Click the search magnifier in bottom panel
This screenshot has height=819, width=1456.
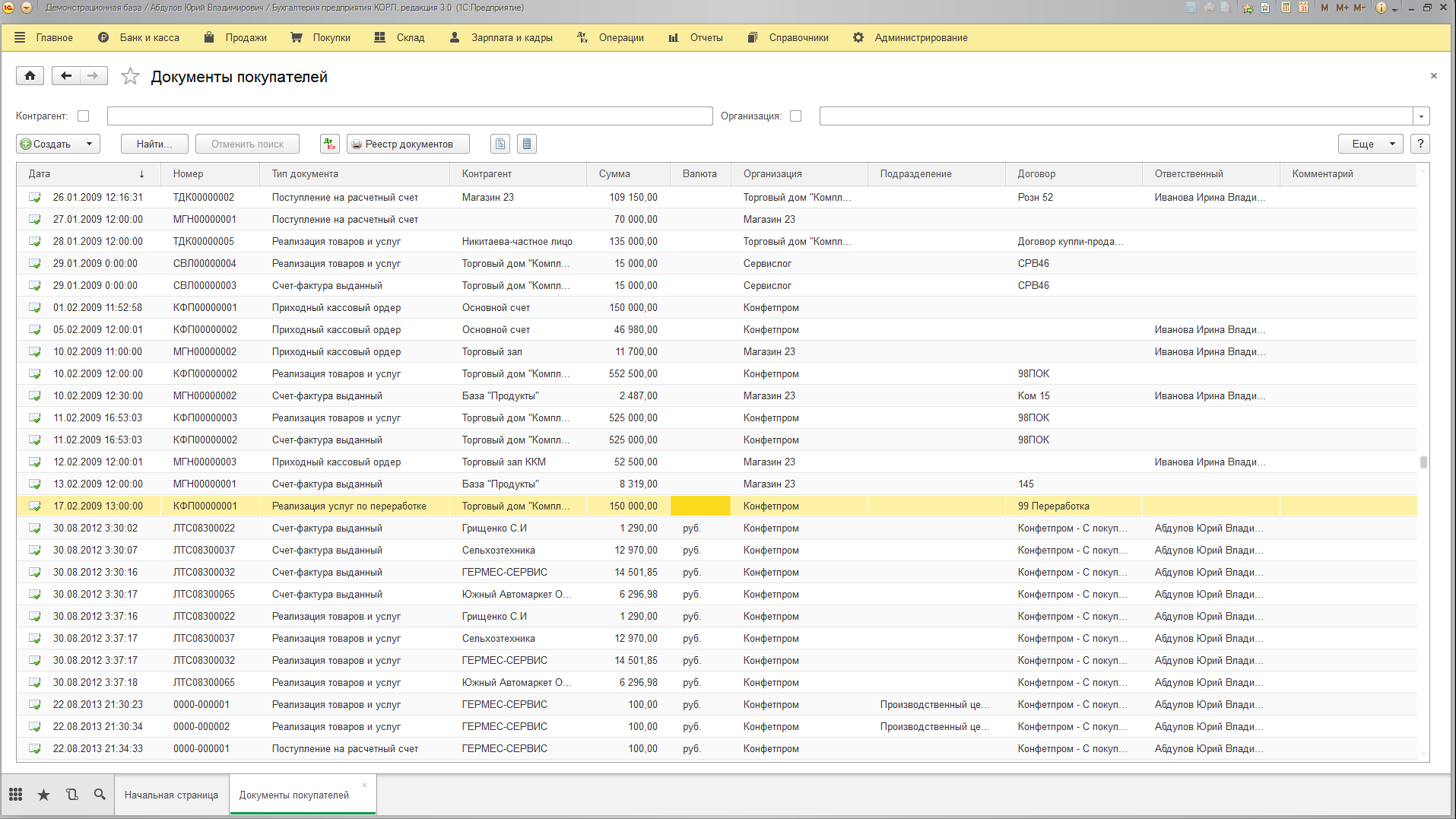click(100, 795)
